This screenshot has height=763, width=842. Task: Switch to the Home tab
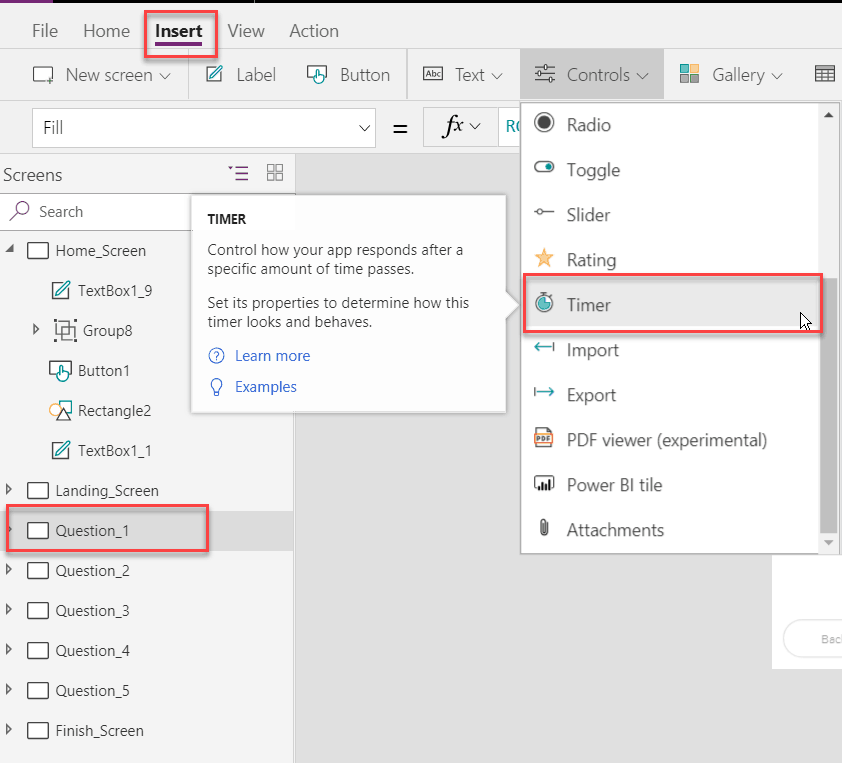click(106, 31)
